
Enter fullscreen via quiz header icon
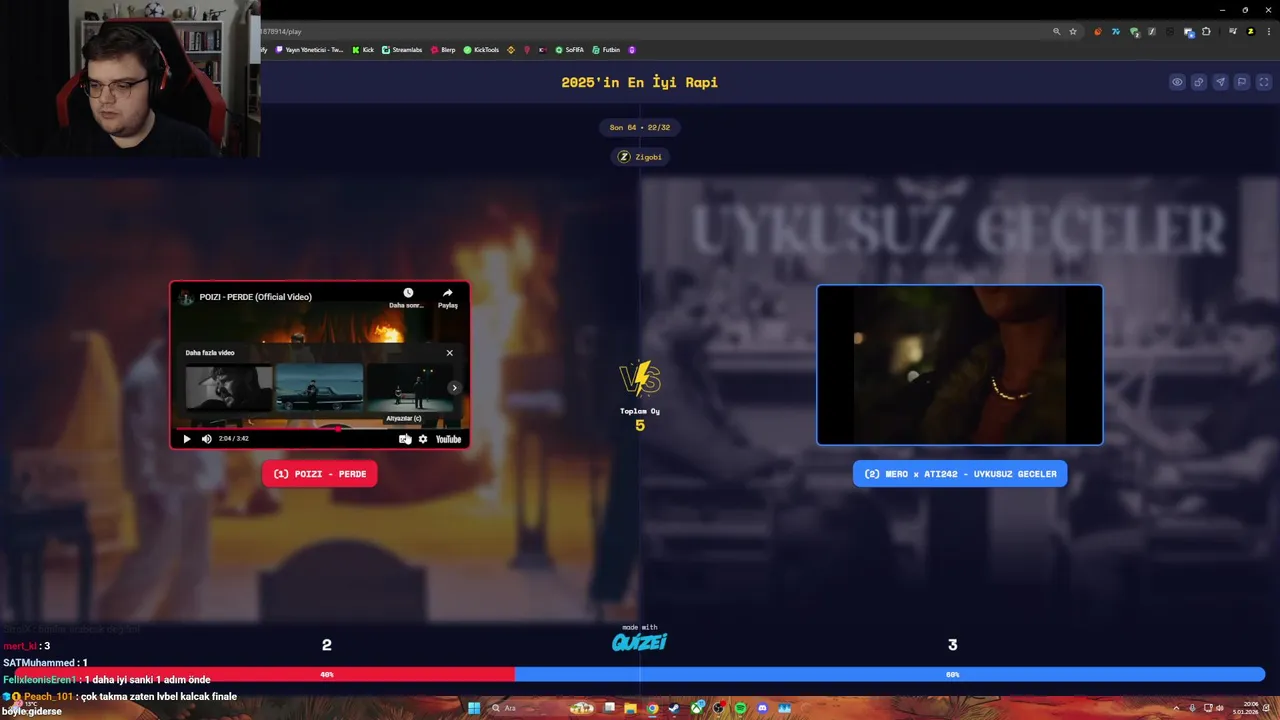[1264, 82]
